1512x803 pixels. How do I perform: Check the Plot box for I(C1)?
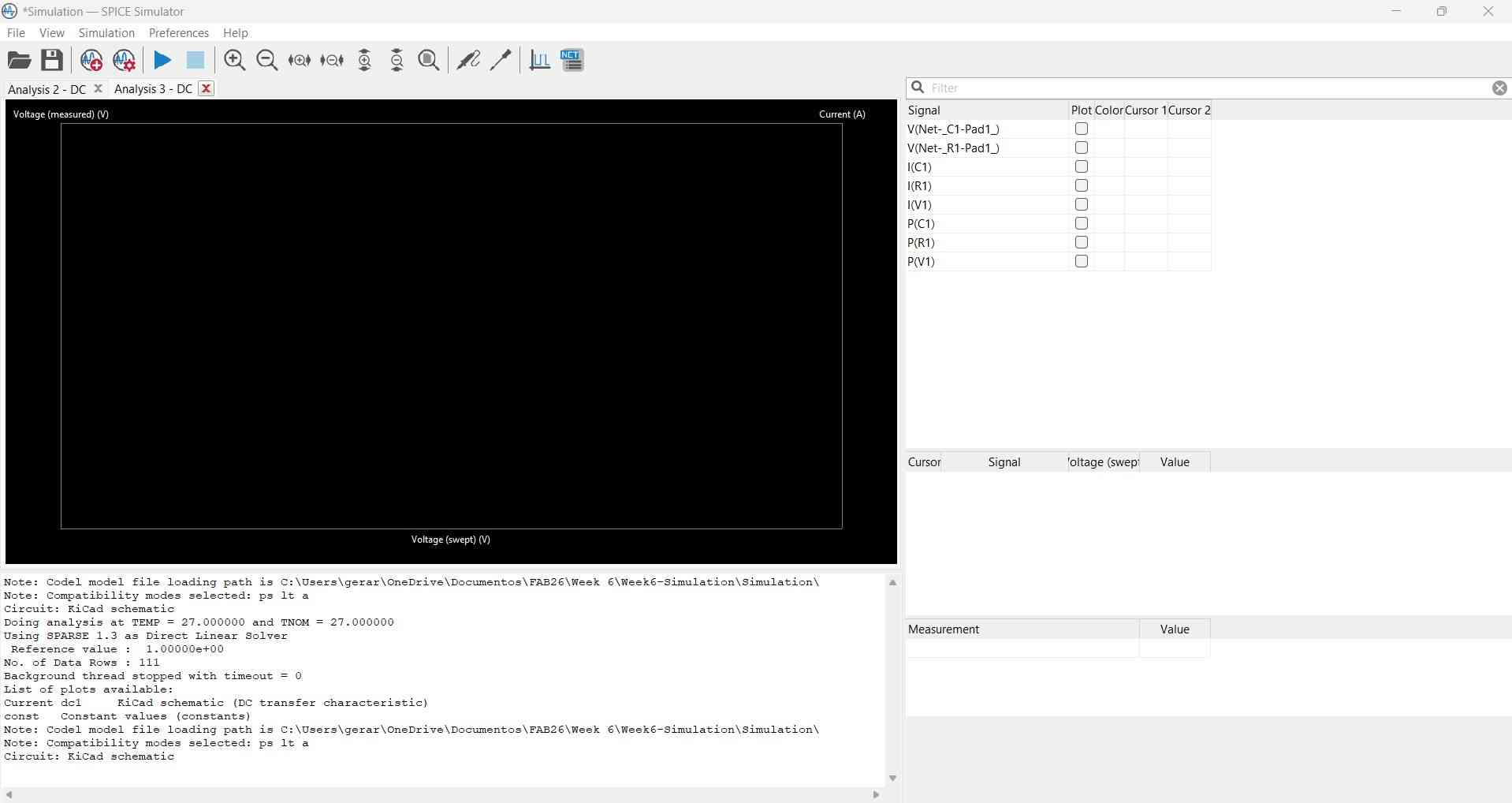[x=1082, y=166]
